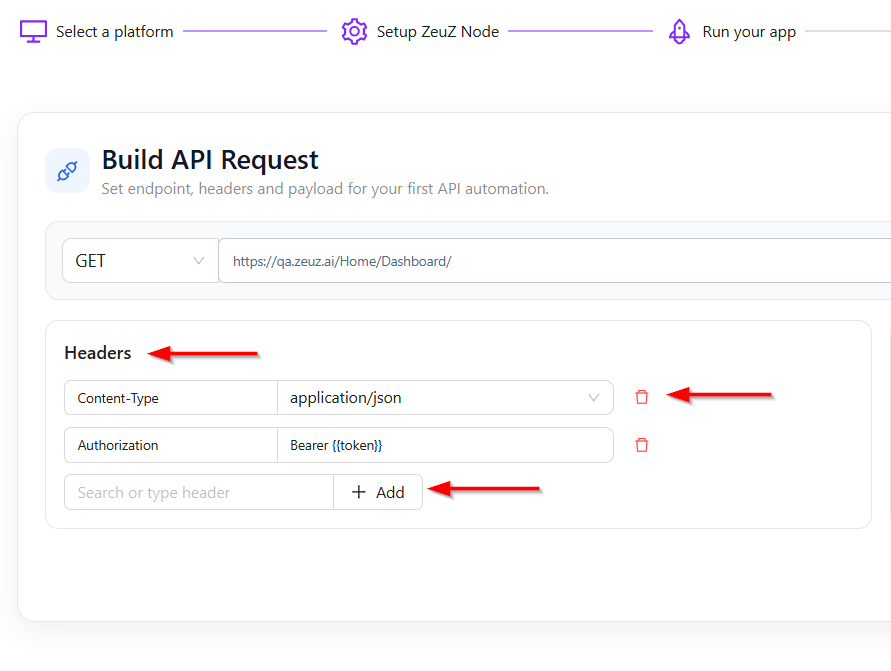Click the Search or type header box
Viewport: 891px width, 671px height.
[x=198, y=492]
